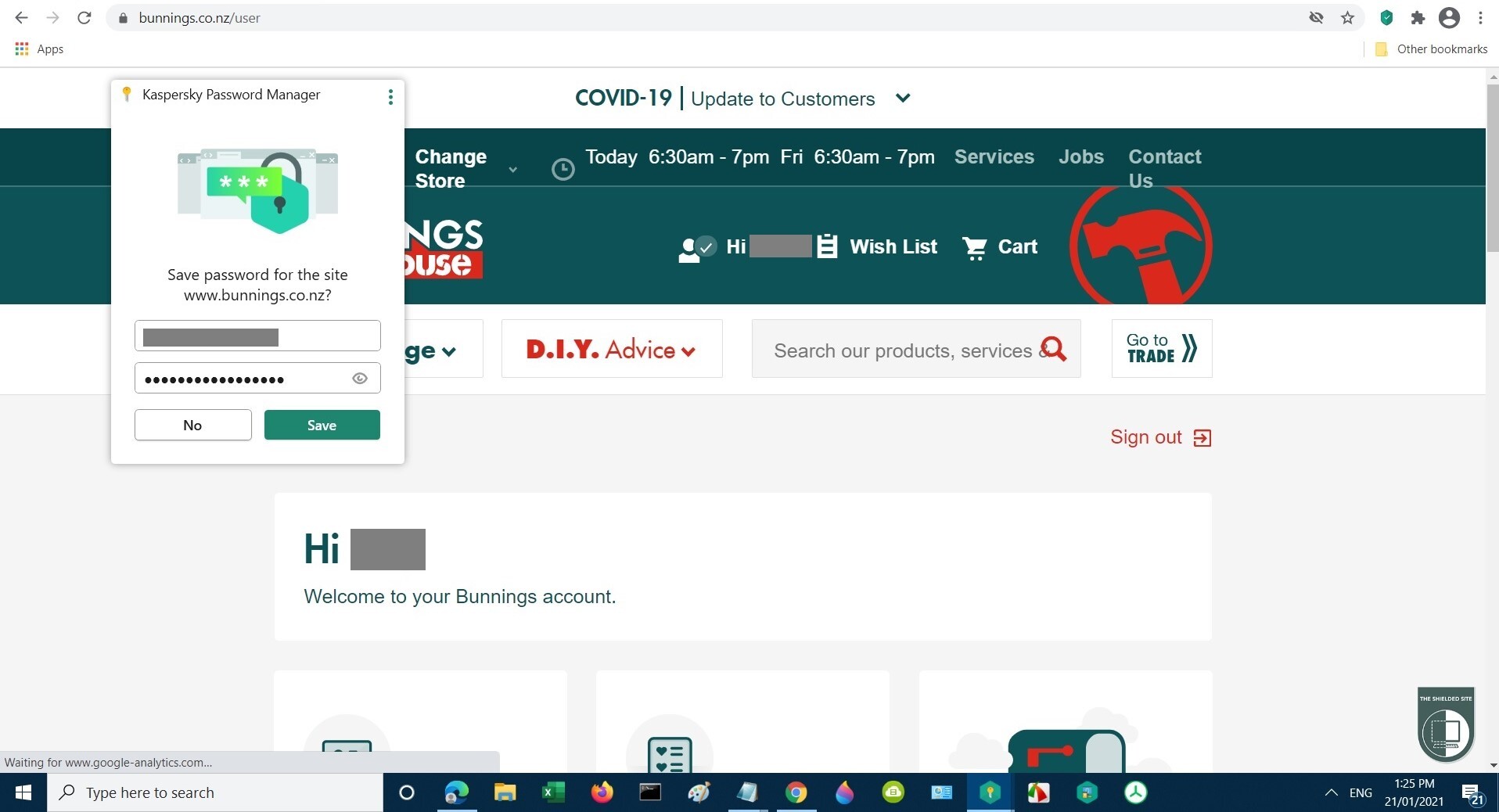Open the Jobs link
1499x812 pixels.
point(1081,156)
